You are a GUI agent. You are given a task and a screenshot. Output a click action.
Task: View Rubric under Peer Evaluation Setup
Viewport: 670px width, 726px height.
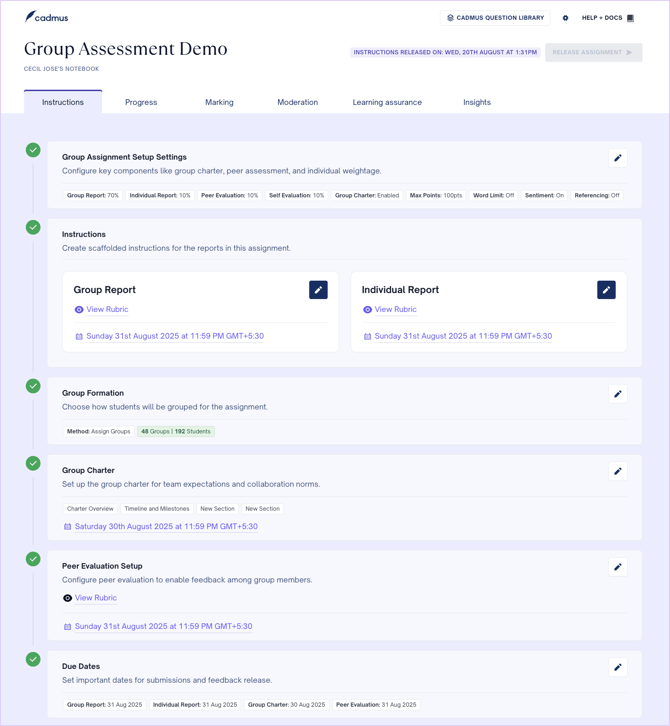click(x=95, y=598)
